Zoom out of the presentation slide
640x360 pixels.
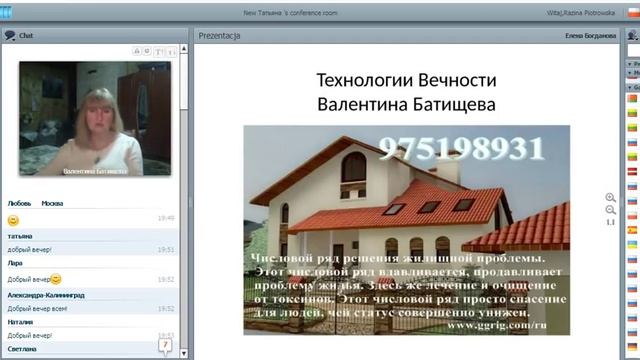tap(610, 210)
